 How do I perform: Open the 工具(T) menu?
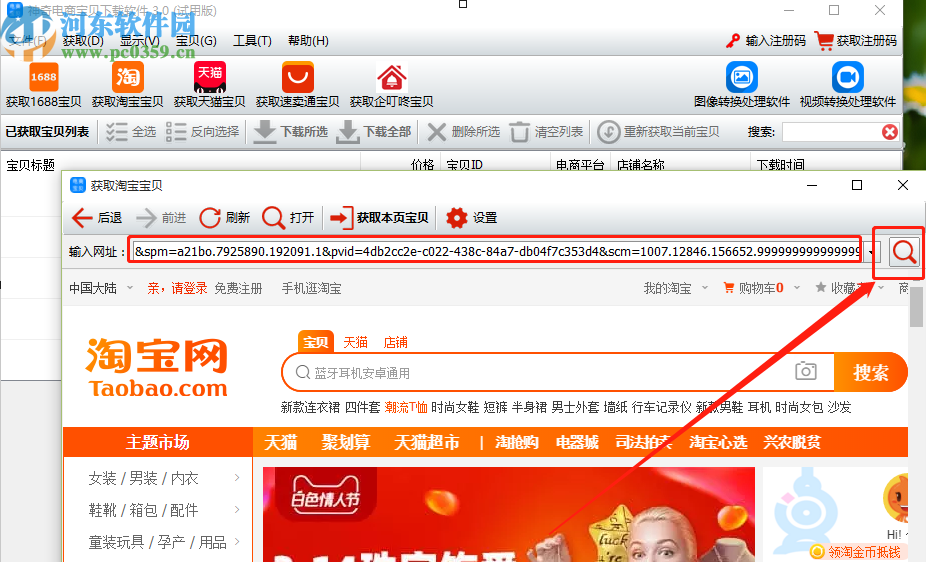(x=252, y=41)
